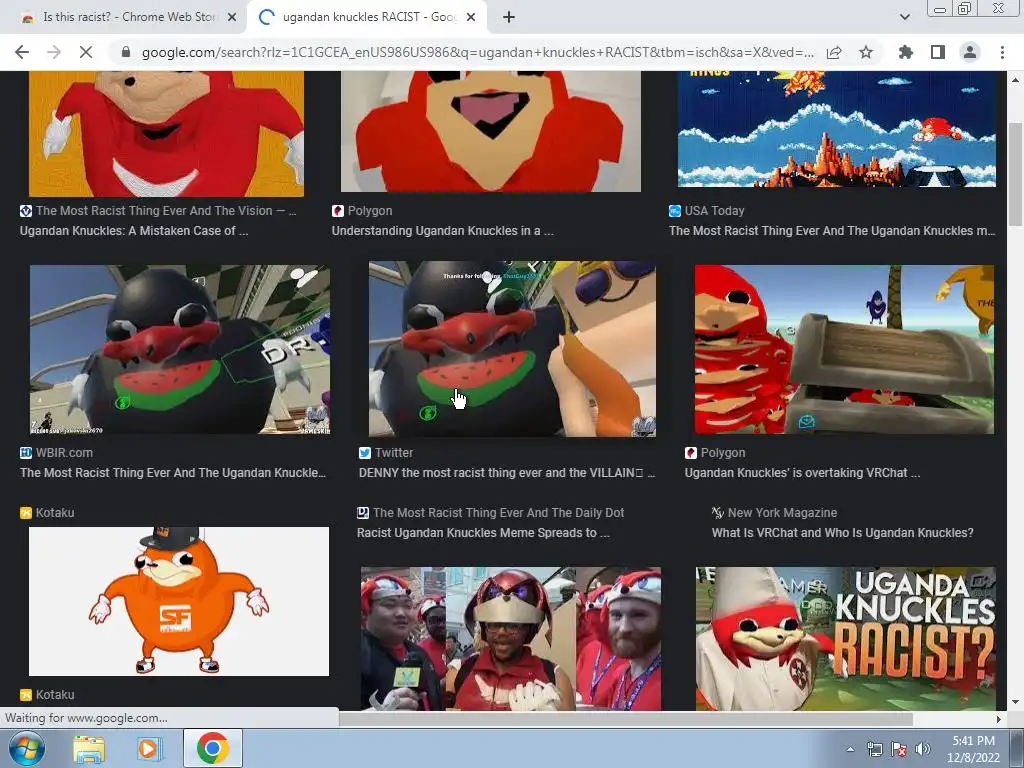Stop loading the page
This screenshot has width=1024, height=768.
coord(86,52)
